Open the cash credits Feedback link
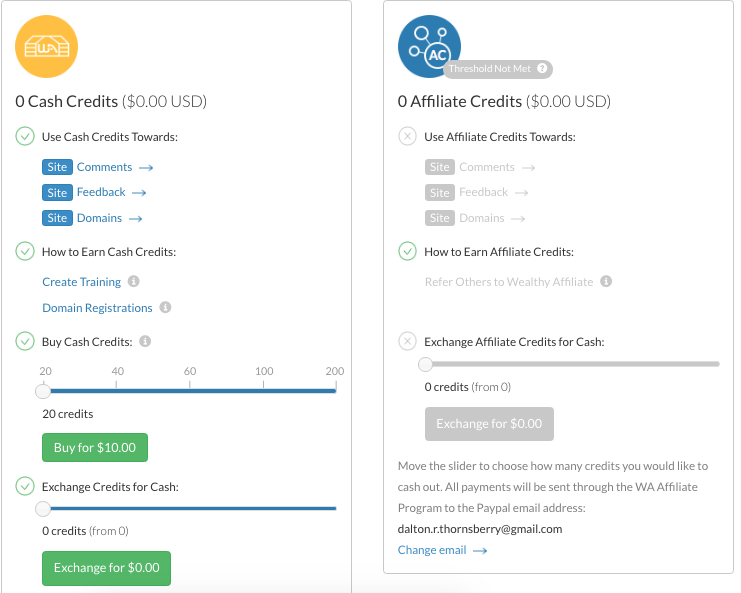This screenshot has width=741, height=593. point(101,192)
